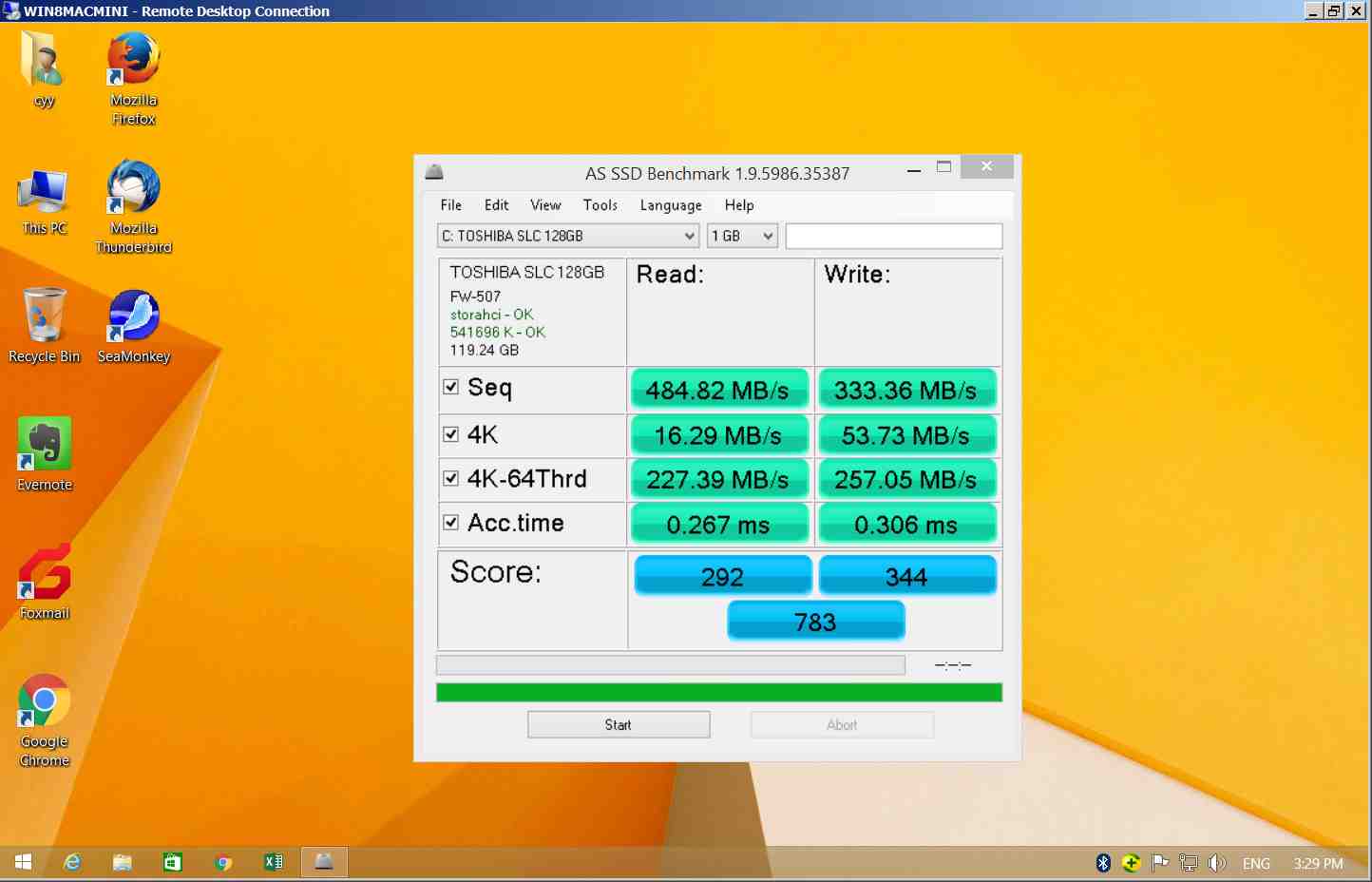
Task: Open Internet Explorer from the taskbar
Action: click(x=71, y=862)
